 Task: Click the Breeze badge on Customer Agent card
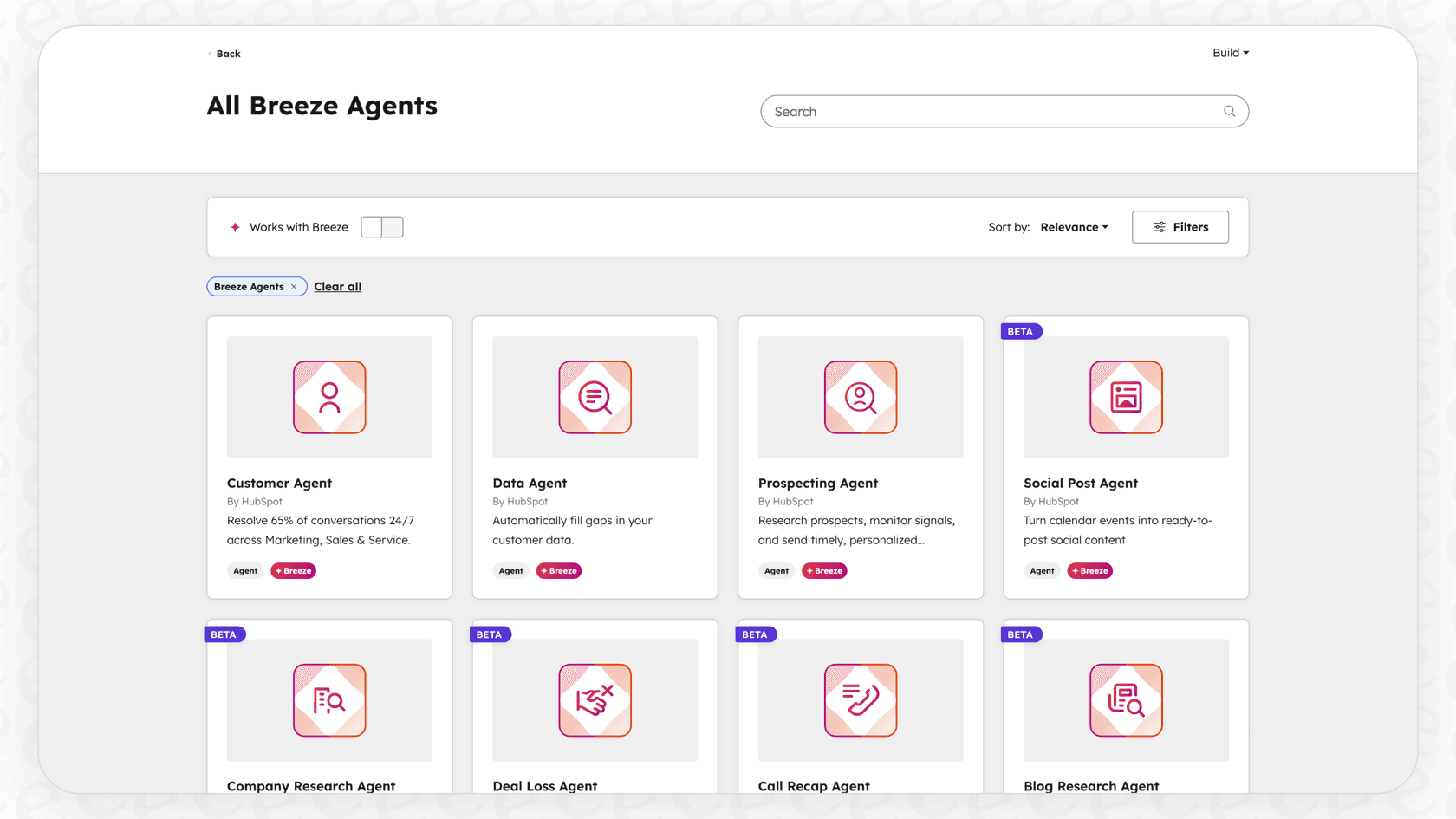[x=293, y=570]
